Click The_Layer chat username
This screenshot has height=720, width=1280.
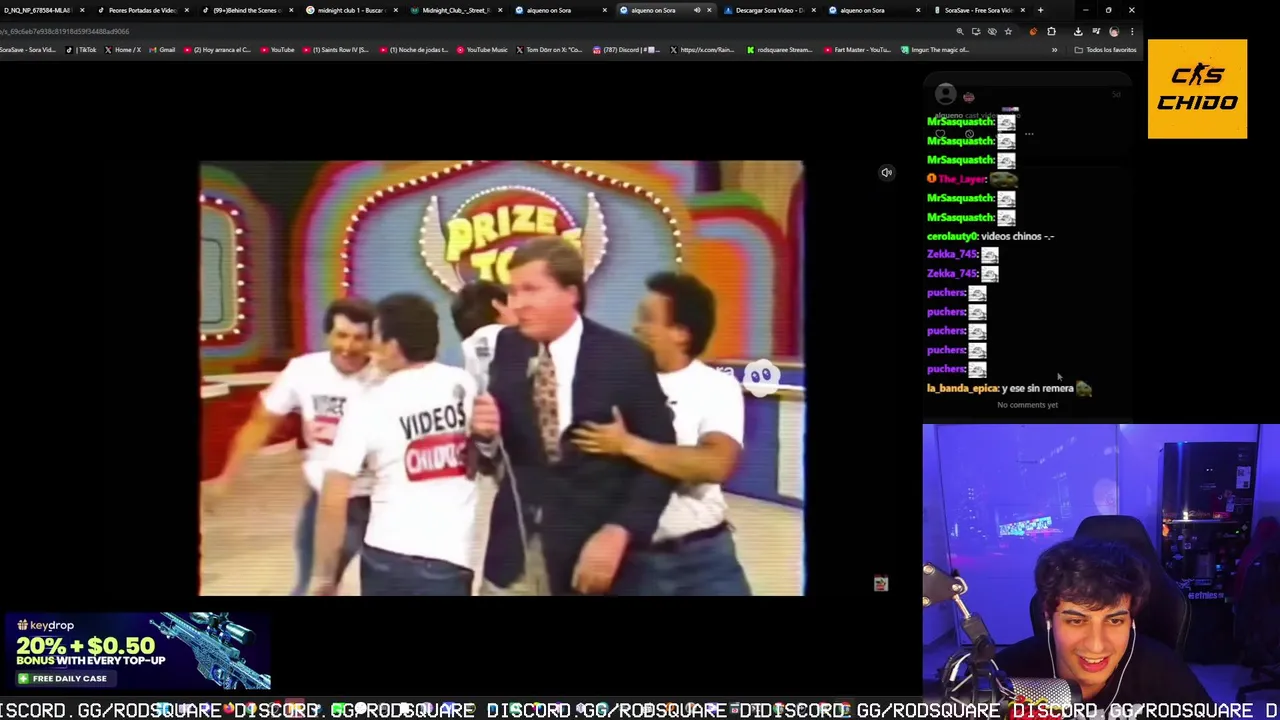tap(962, 179)
